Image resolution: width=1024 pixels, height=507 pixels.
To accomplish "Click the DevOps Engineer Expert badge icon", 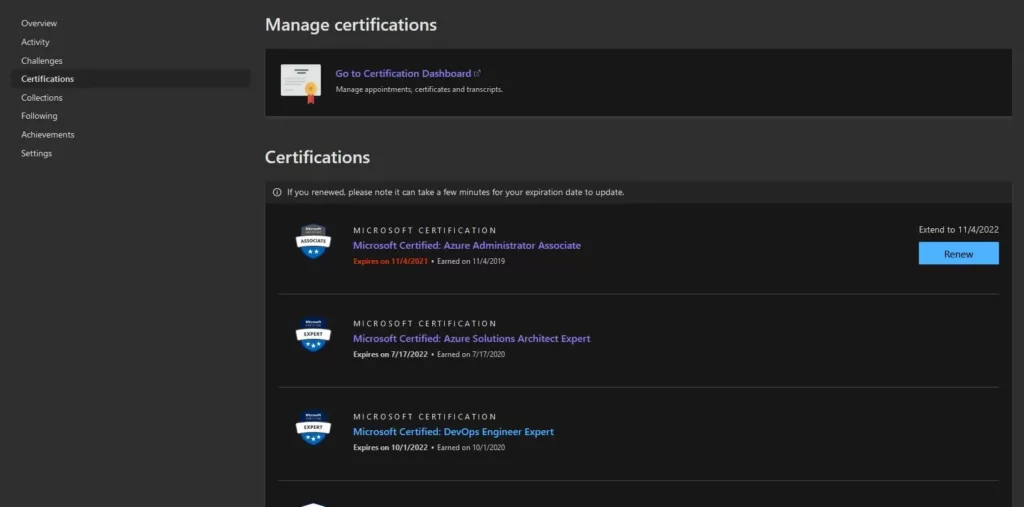I will tap(313, 428).
